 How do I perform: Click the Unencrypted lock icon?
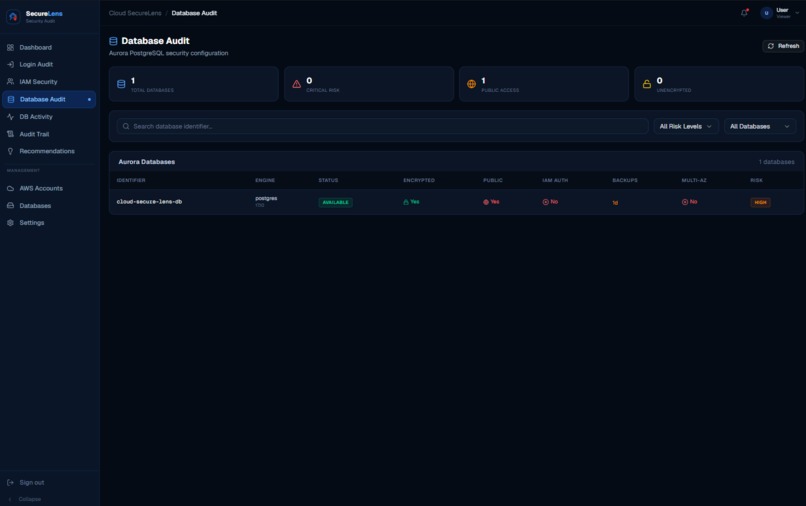click(x=647, y=84)
